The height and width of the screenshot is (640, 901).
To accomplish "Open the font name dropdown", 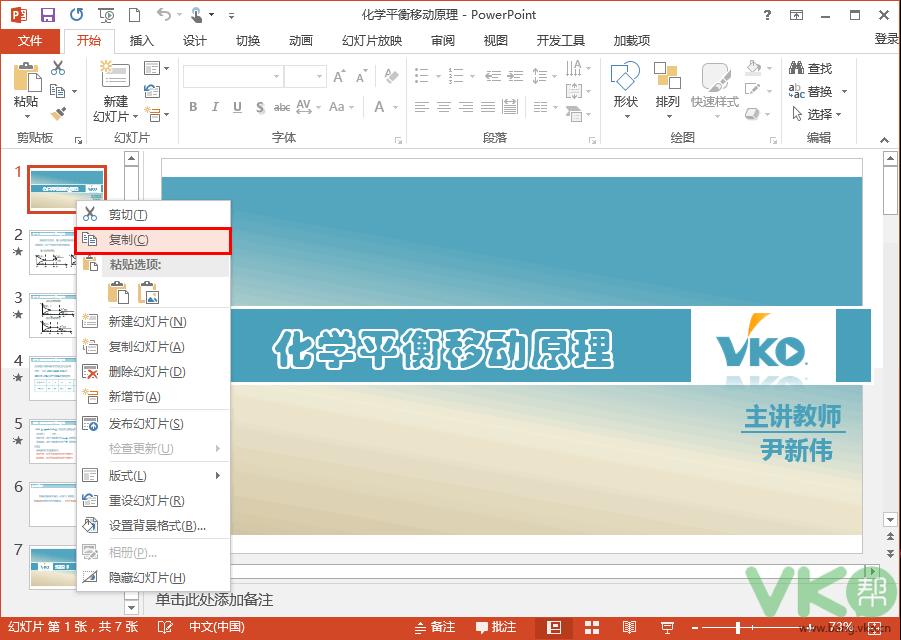I will [x=276, y=76].
